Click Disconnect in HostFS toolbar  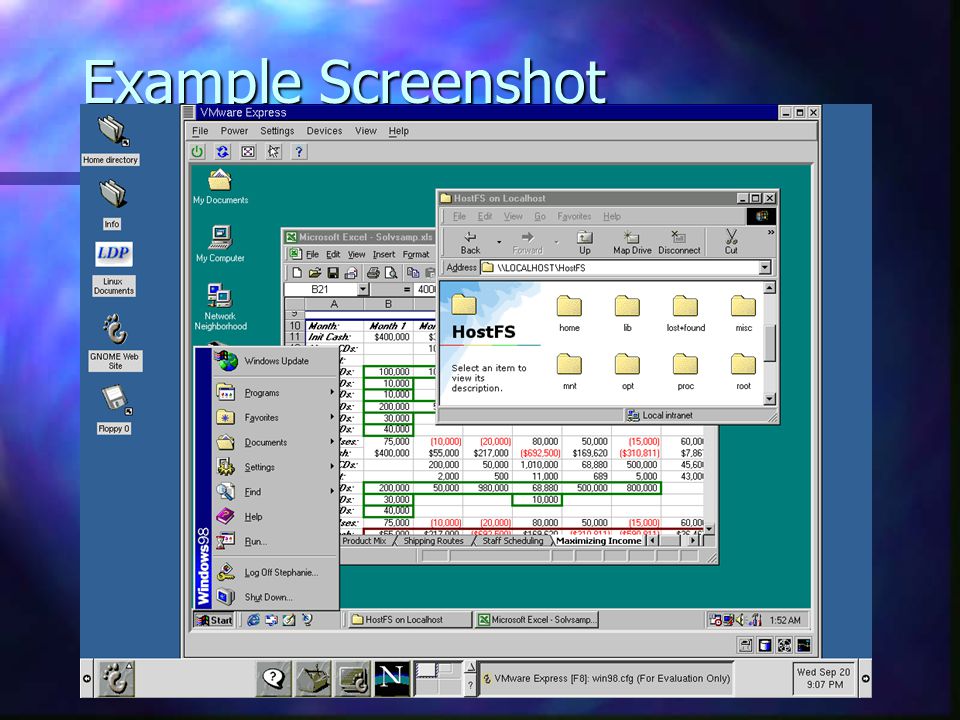coord(679,242)
